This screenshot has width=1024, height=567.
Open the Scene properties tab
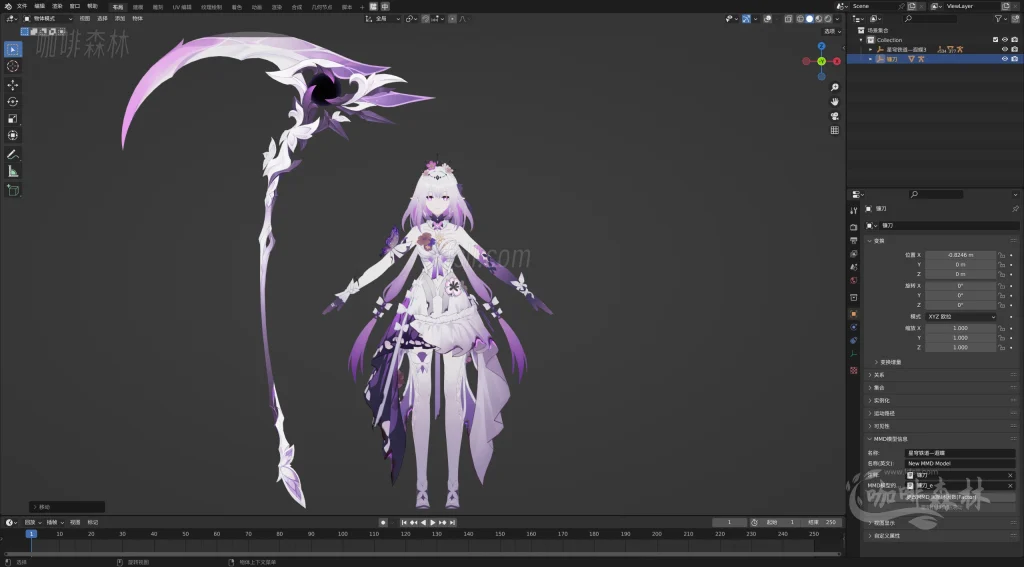tap(854, 267)
